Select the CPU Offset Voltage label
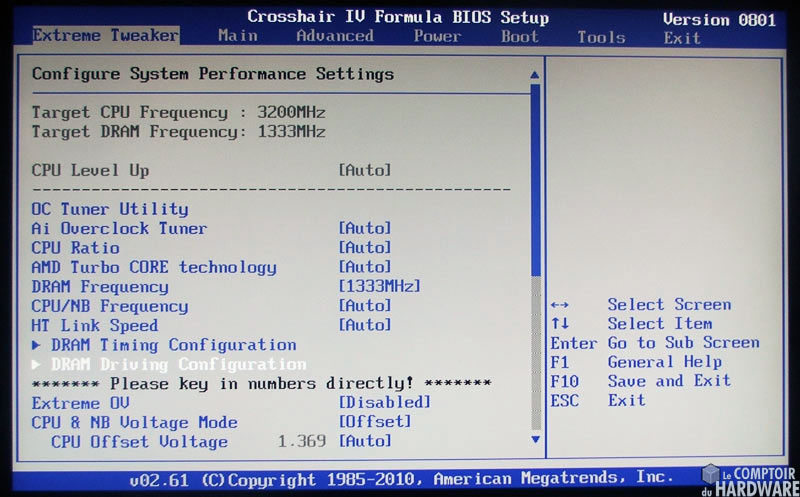This screenshot has width=800, height=497. point(139,441)
